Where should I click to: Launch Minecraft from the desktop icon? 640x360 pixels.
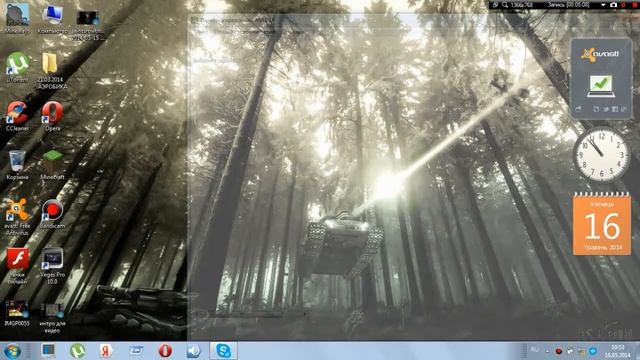(53, 165)
